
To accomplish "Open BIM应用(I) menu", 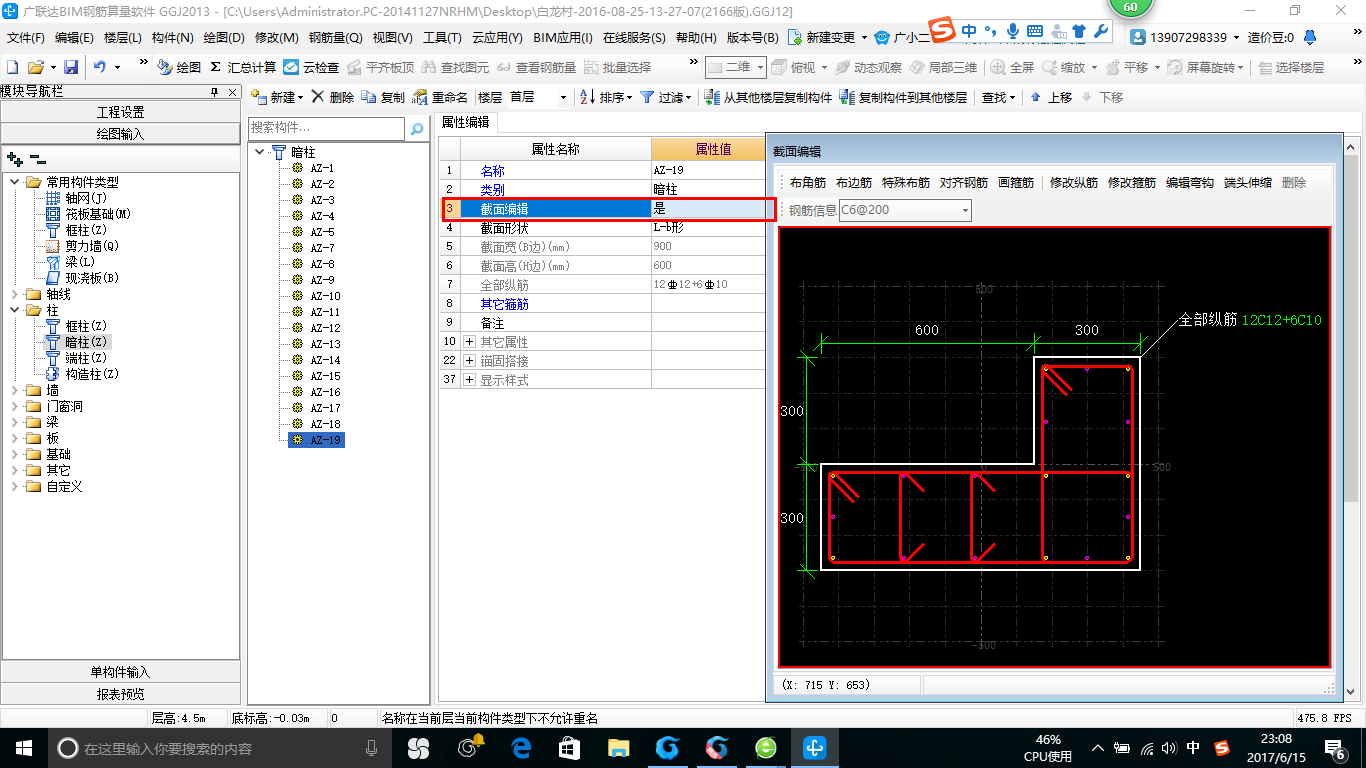I will (x=563, y=38).
